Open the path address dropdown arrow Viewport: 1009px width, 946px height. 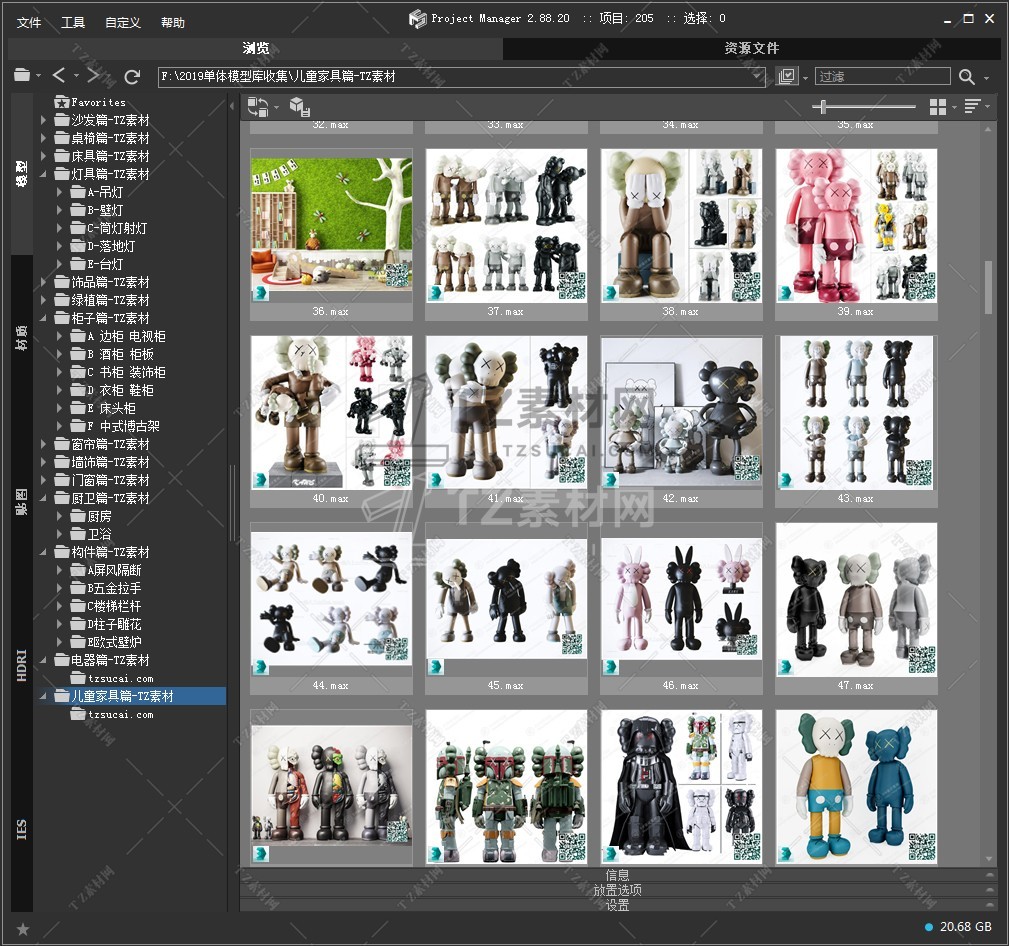[x=757, y=76]
